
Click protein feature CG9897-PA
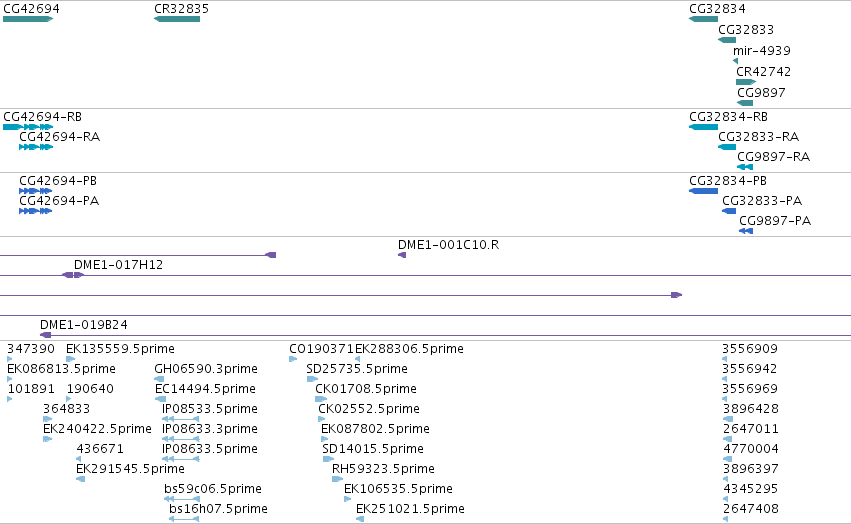[x=746, y=231]
